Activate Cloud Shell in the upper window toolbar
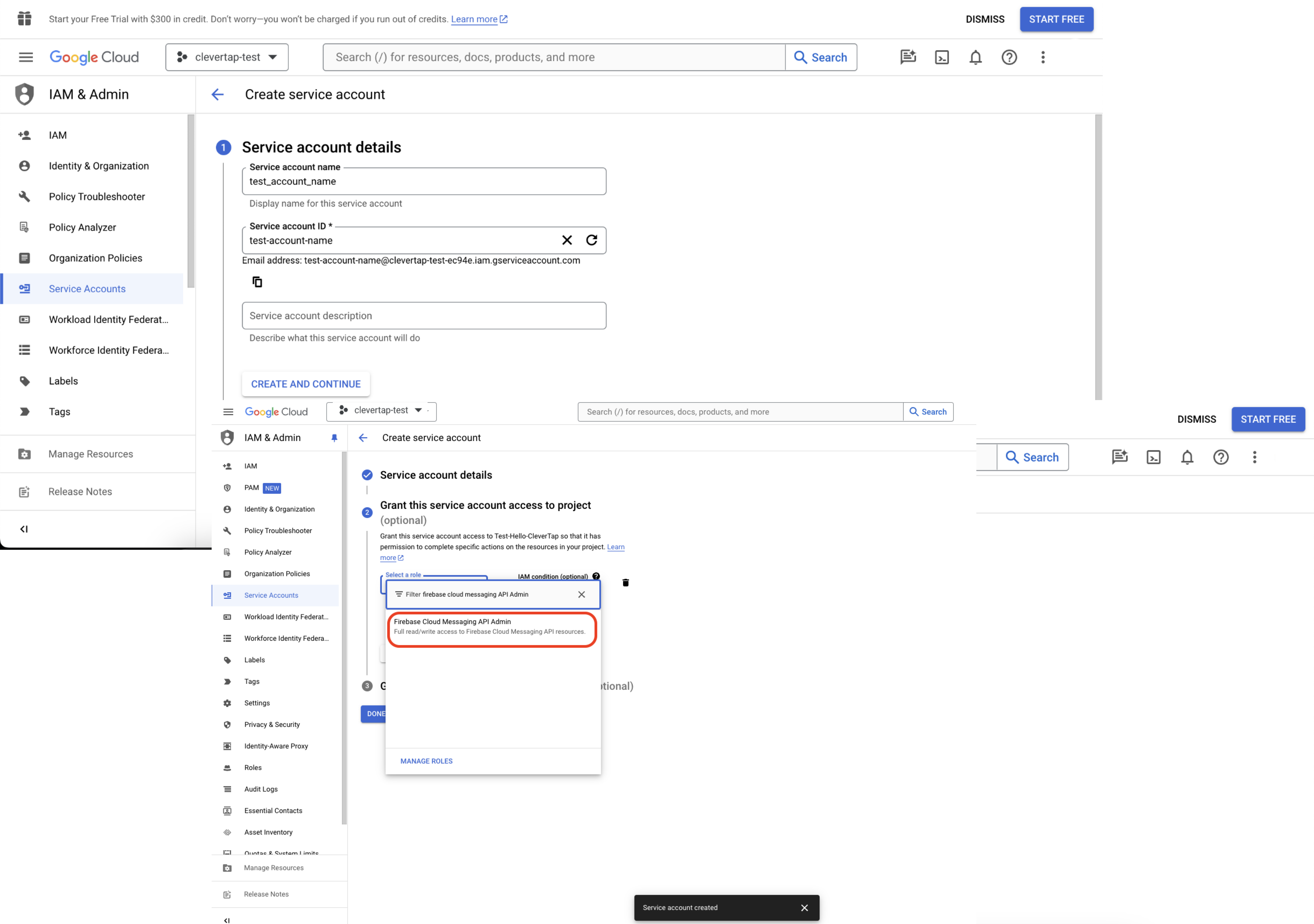 pos(942,57)
